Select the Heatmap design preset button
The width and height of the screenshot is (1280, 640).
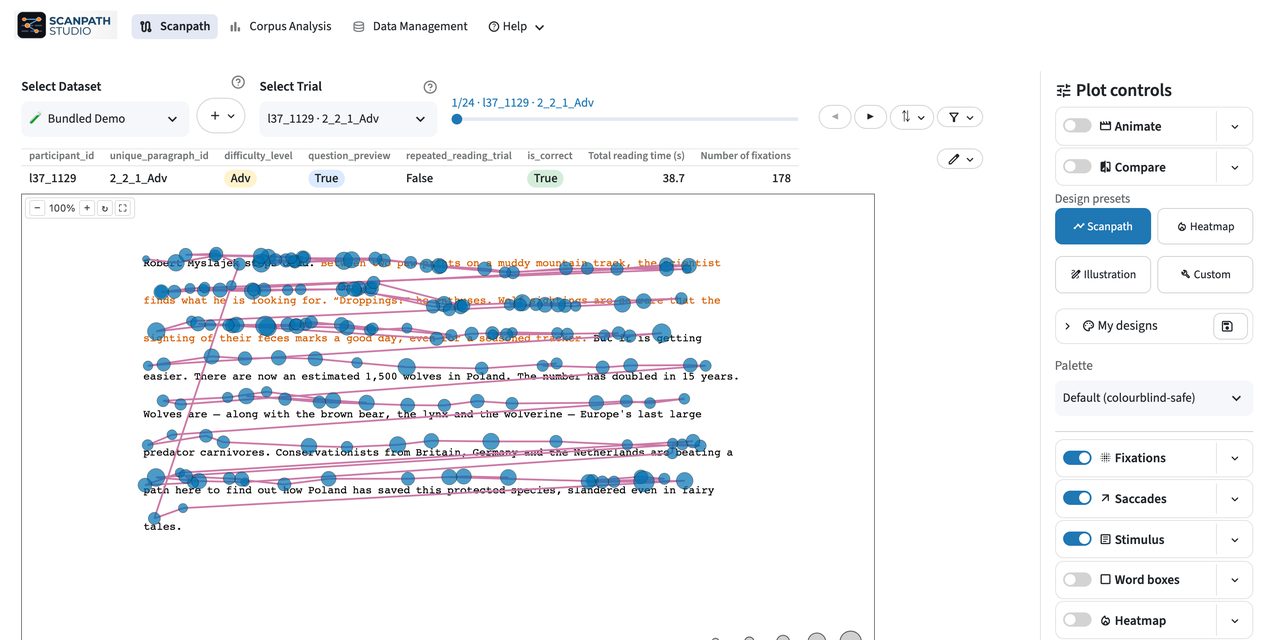click(x=1205, y=226)
